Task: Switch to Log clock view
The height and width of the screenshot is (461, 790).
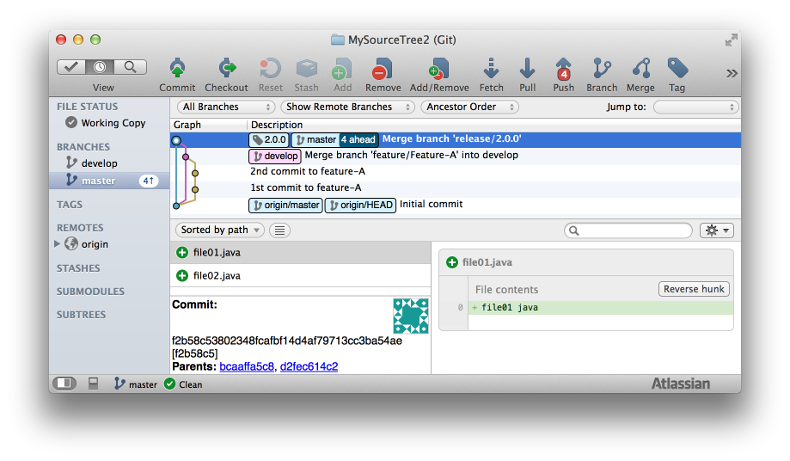Action: click(99, 67)
